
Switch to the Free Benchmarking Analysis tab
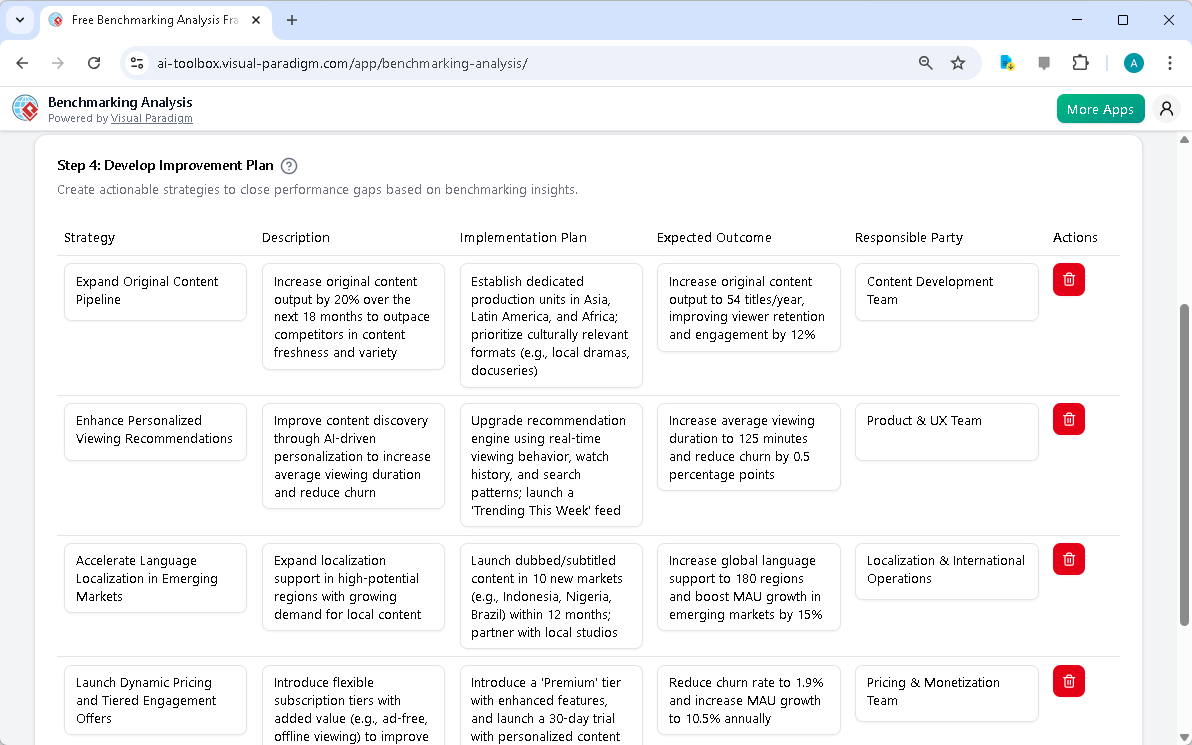click(x=150, y=19)
